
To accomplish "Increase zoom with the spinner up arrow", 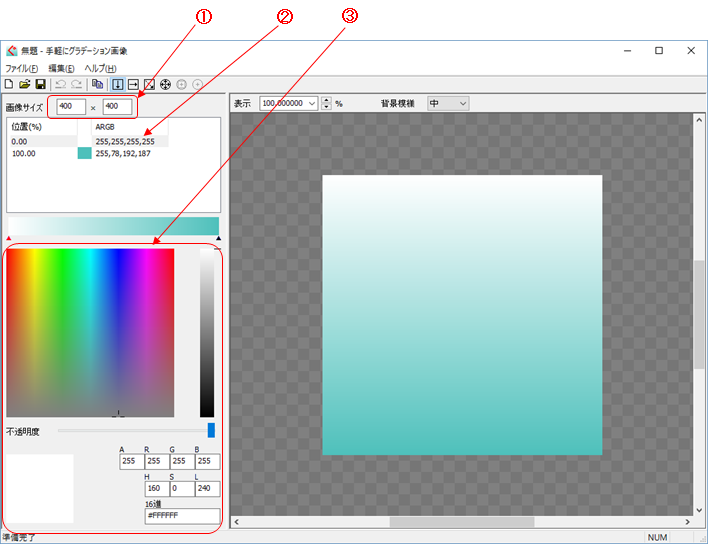I will [x=326, y=100].
